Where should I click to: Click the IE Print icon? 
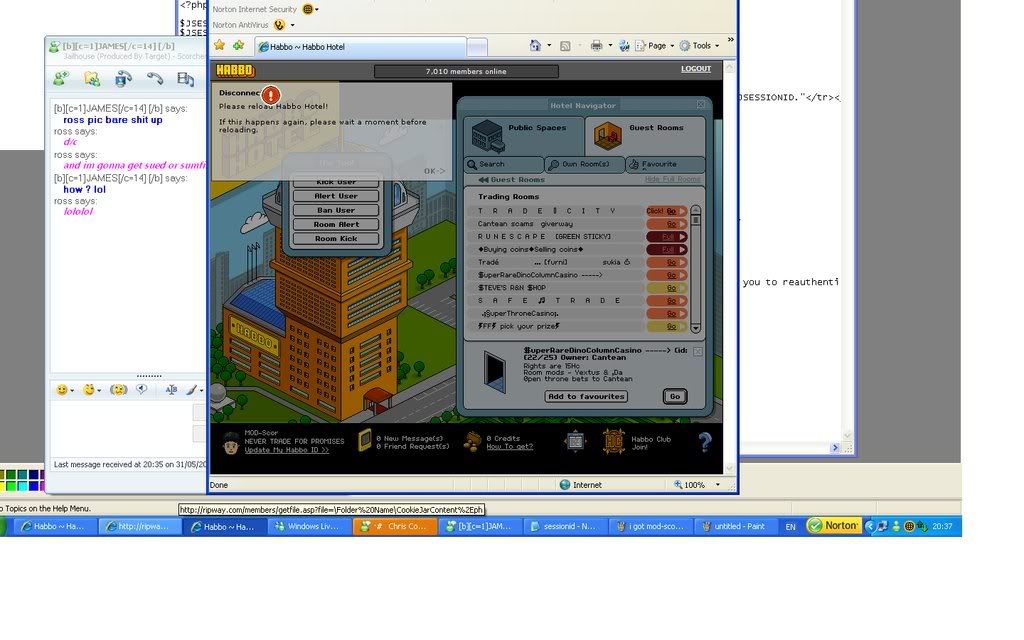[596, 46]
